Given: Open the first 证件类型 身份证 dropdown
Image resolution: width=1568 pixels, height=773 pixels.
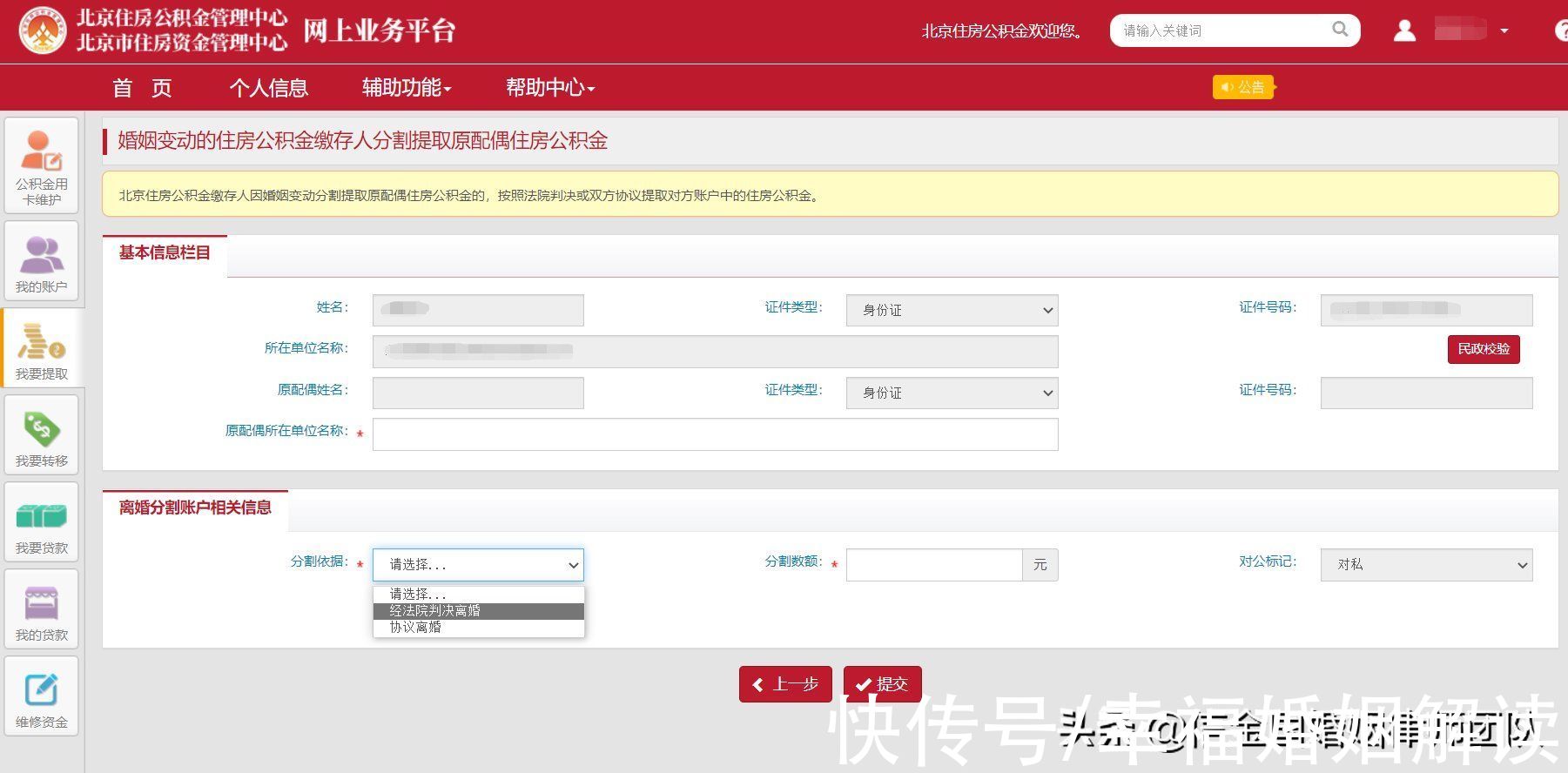Looking at the screenshot, I should [x=952, y=310].
